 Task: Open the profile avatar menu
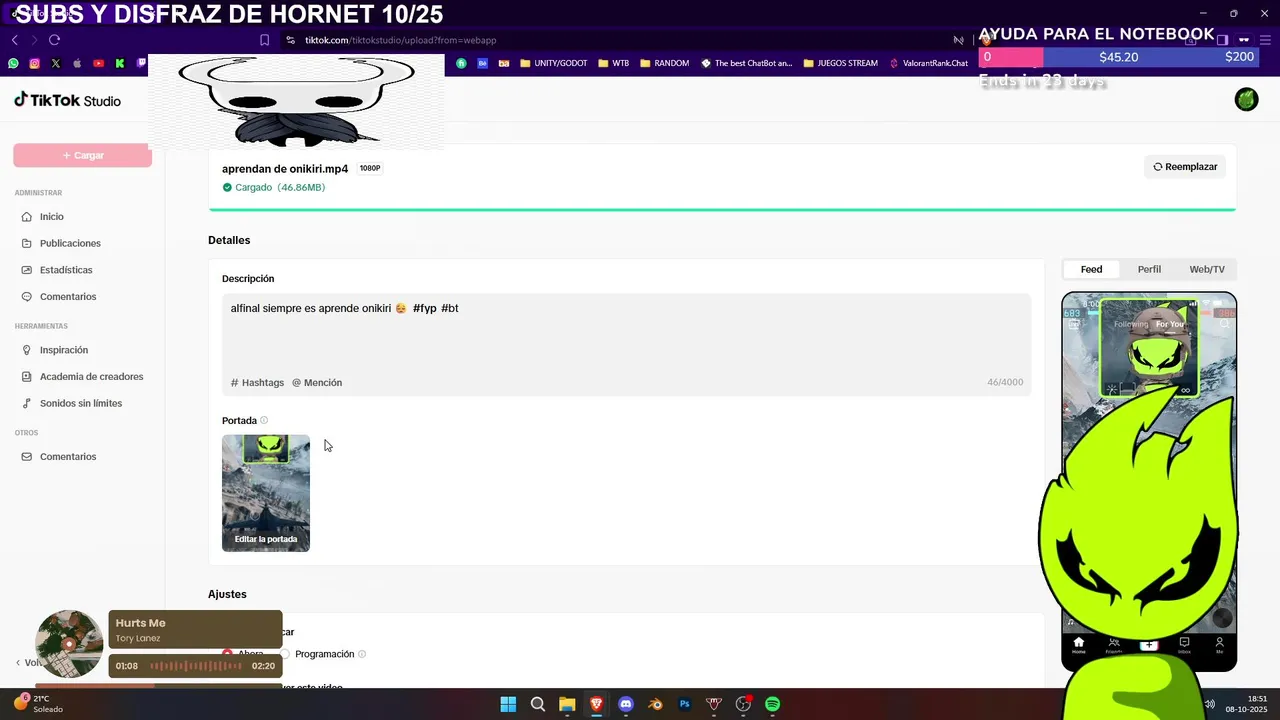[1246, 99]
